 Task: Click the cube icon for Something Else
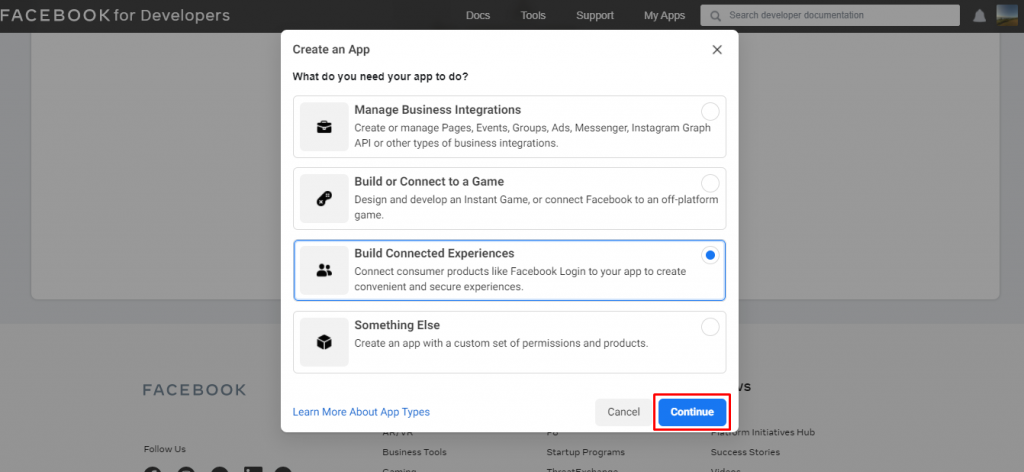coord(324,342)
